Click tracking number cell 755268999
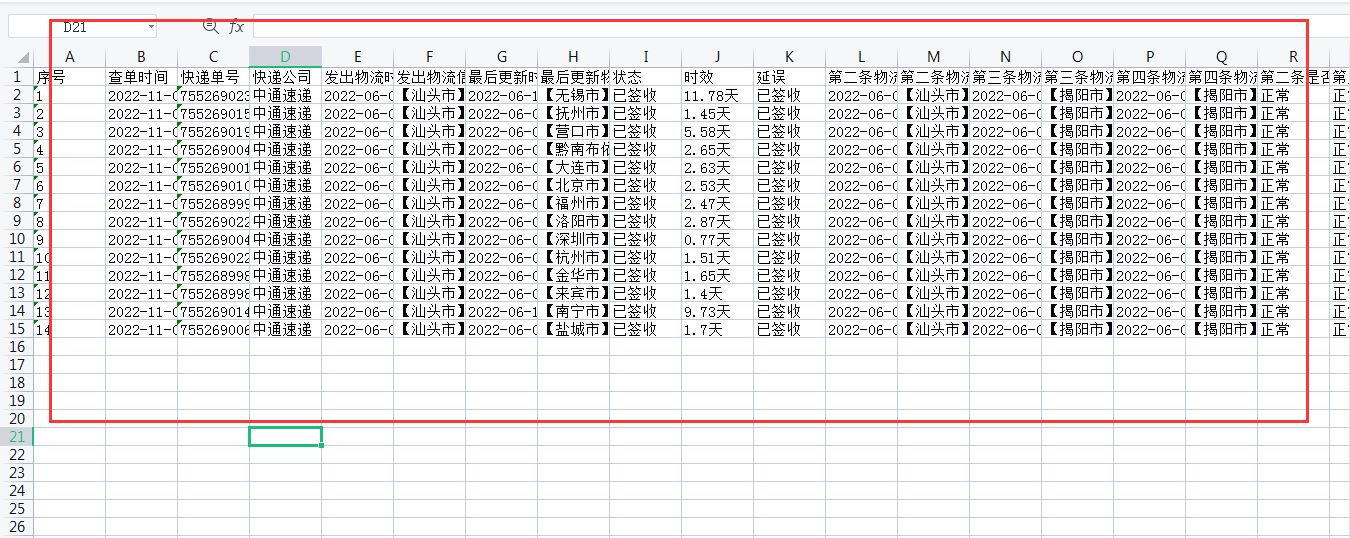This screenshot has height=538, width=1350. (213, 203)
